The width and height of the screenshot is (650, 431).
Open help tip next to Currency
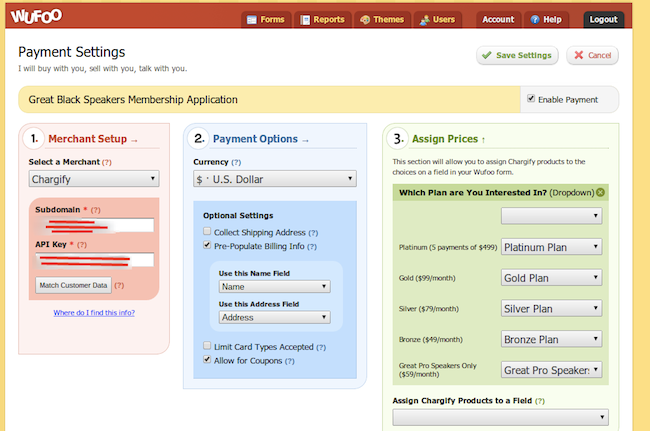pyautogui.click(x=236, y=162)
